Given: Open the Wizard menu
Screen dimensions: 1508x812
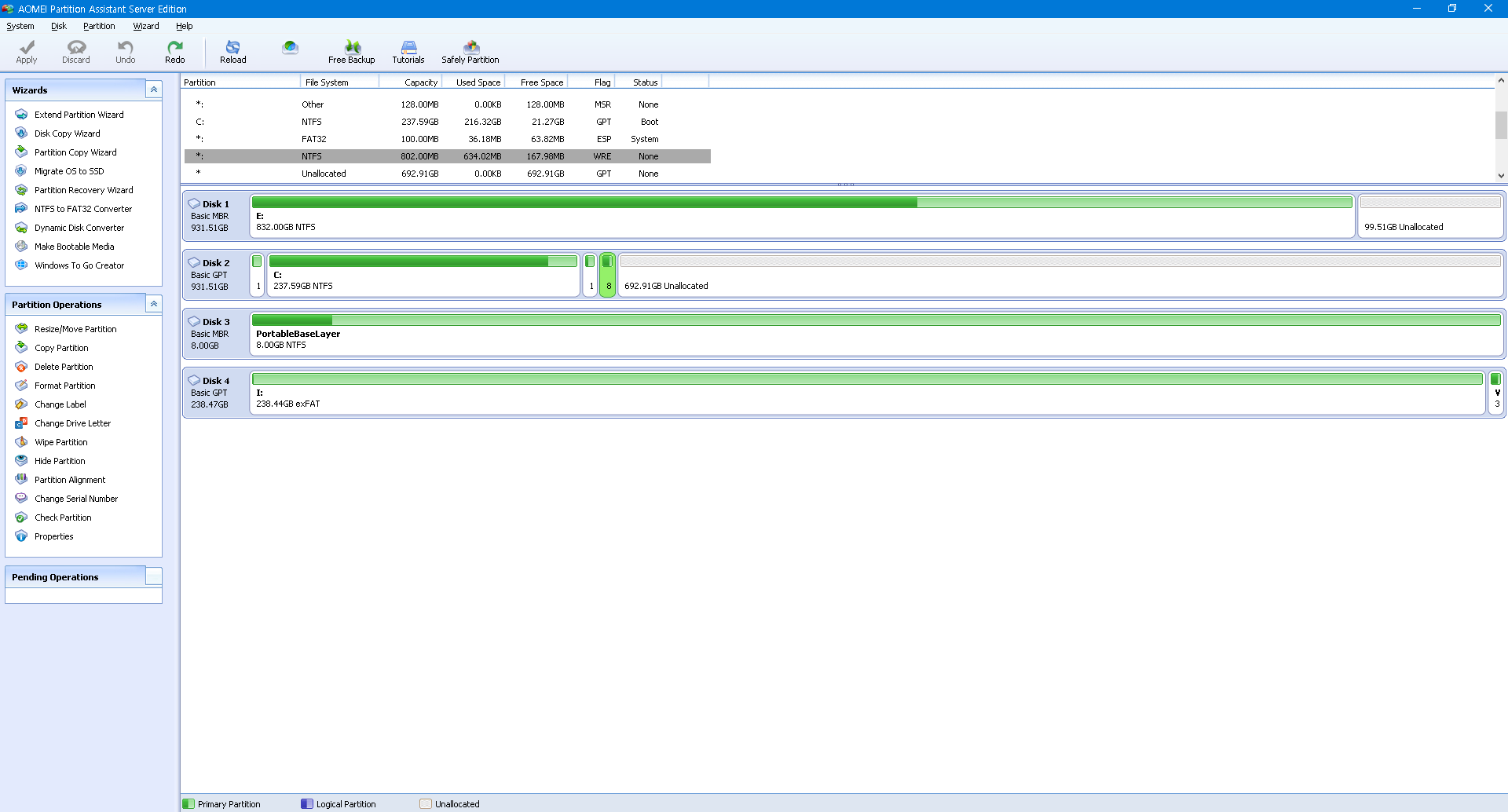Looking at the screenshot, I should click(x=146, y=26).
